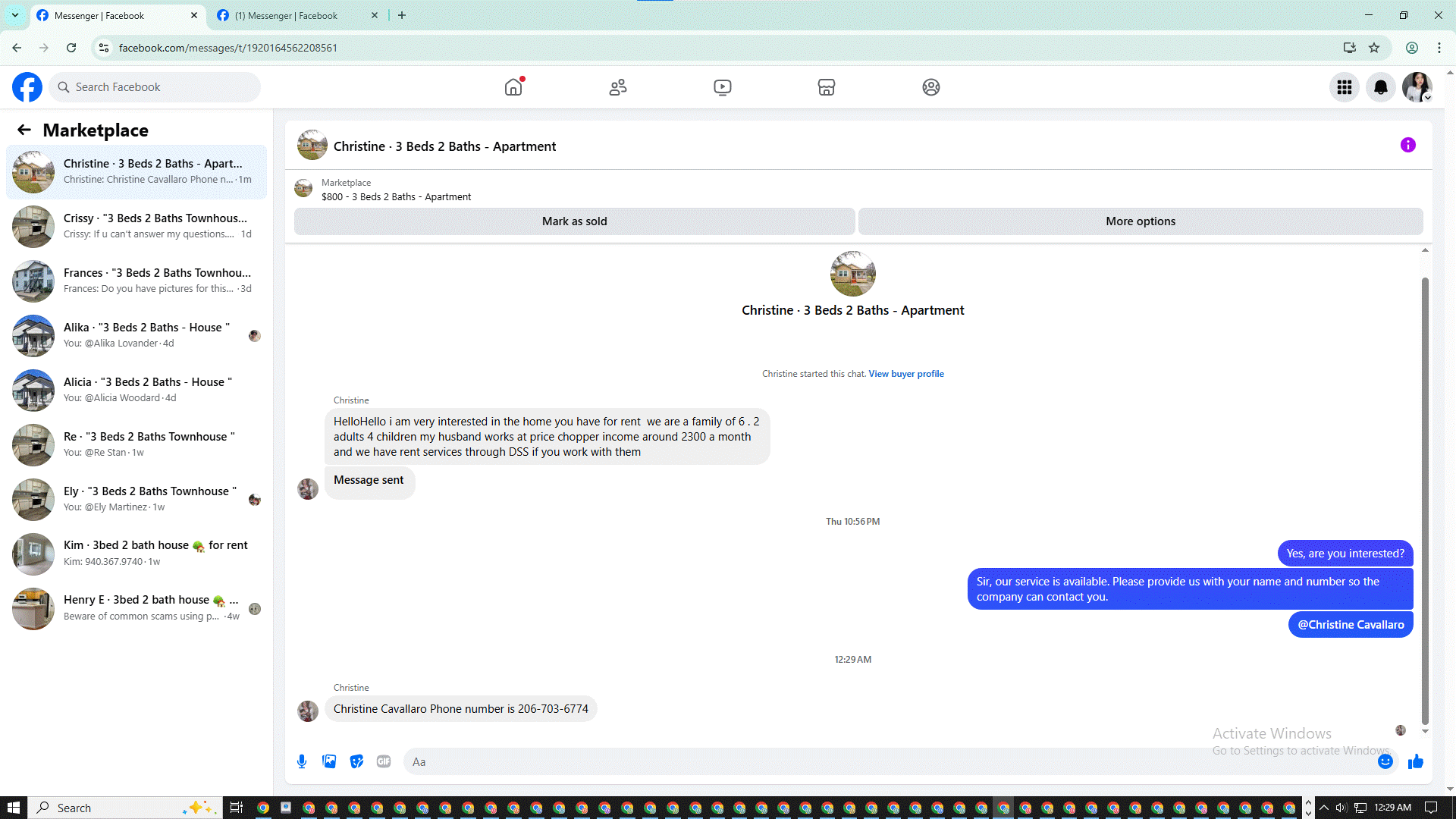This screenshot has height=819, width=1456.
Task: Choose a GIF icon
Action: [x=384, y=761]
